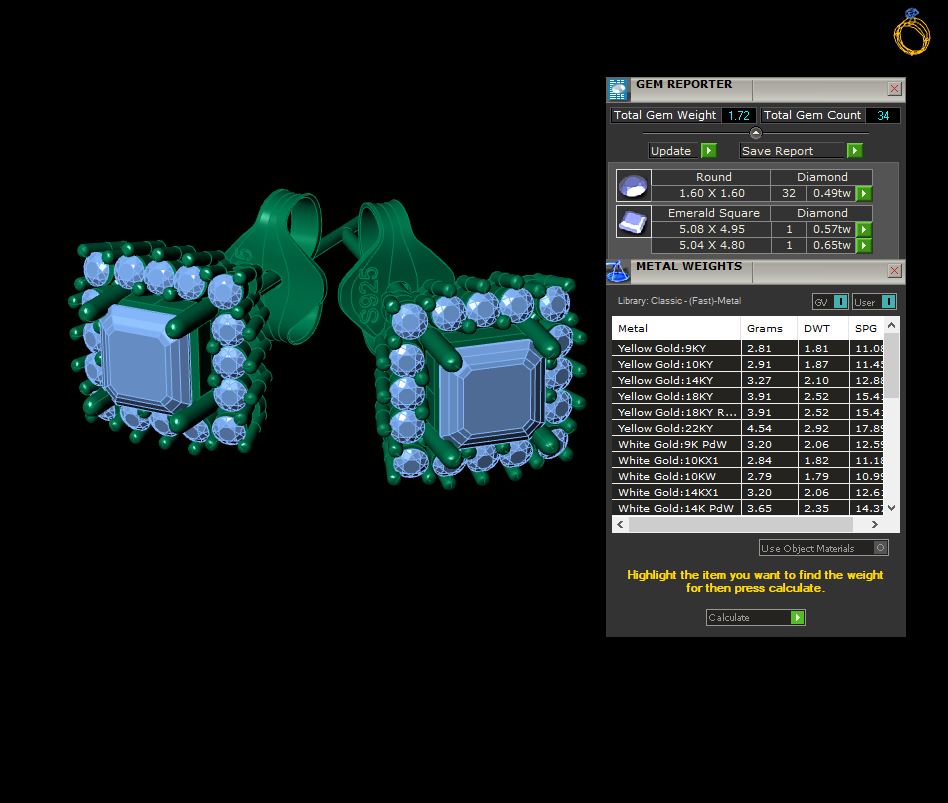Image resolution: width=948 pixels, height=803 pixels.
Task: Select Yellow Gold:14KY row
Action: pyautogui.click(x=747, y=380)
